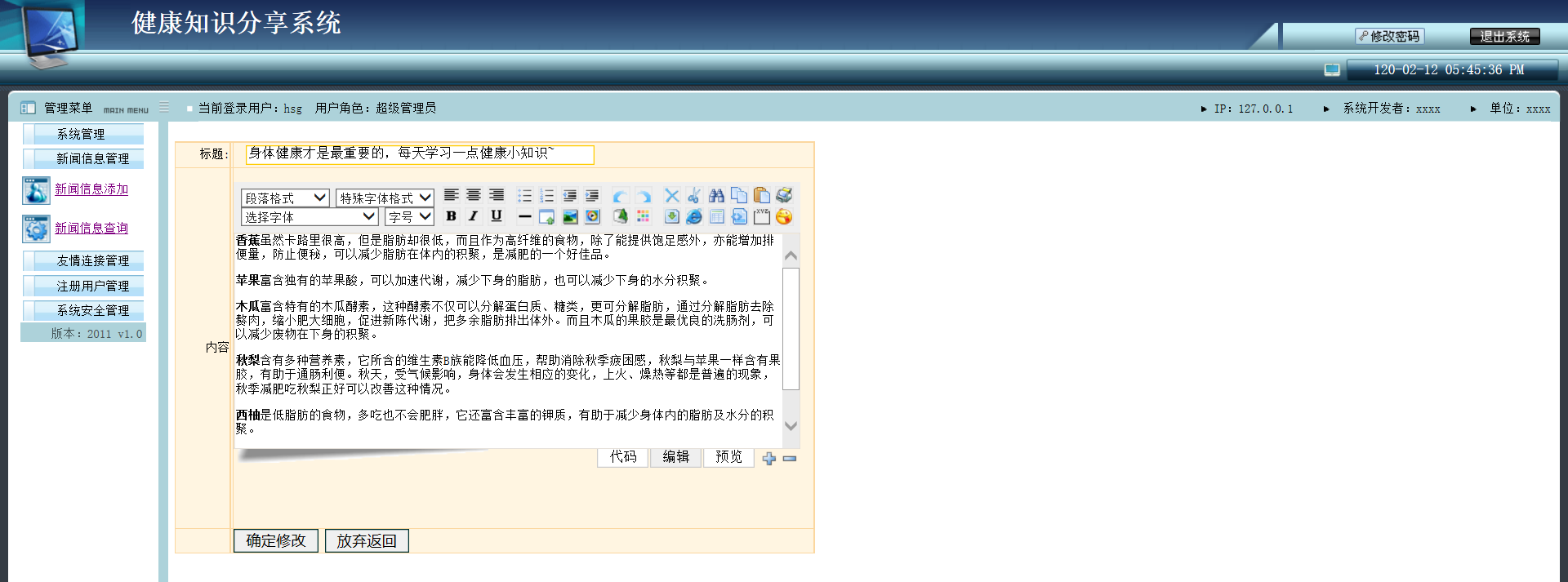
Task: Open the 注册用户管理 menu
Action: [x=83, y=286]
